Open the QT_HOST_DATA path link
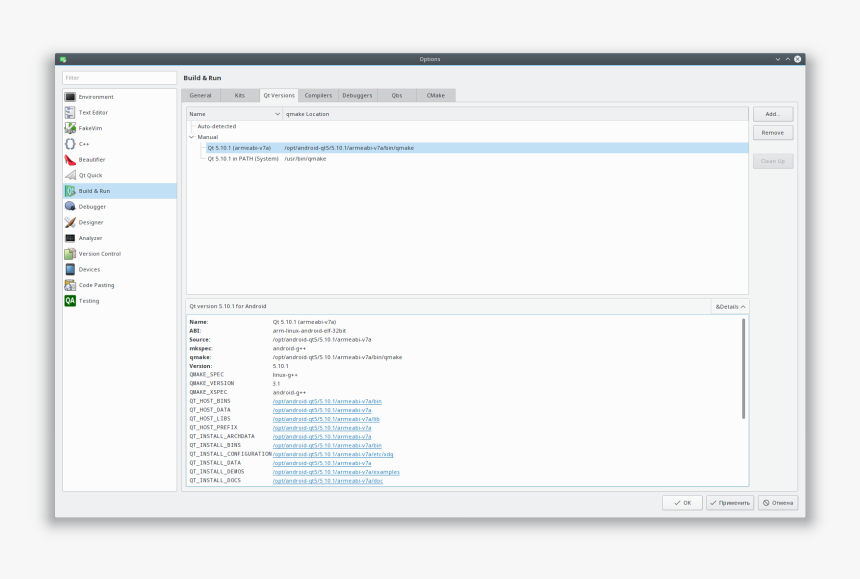Screen dimensions: 860x579 tap(322, 410)
